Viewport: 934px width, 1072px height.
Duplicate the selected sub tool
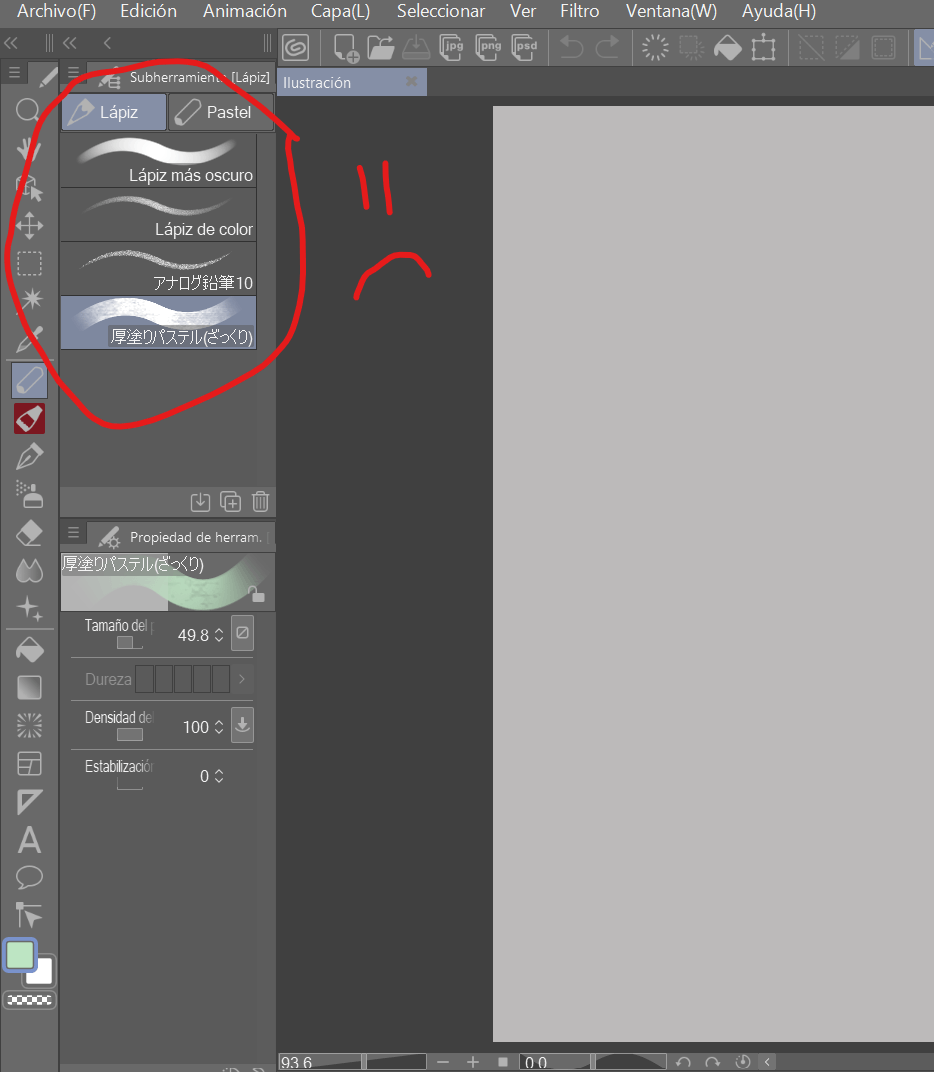[230, 502]
